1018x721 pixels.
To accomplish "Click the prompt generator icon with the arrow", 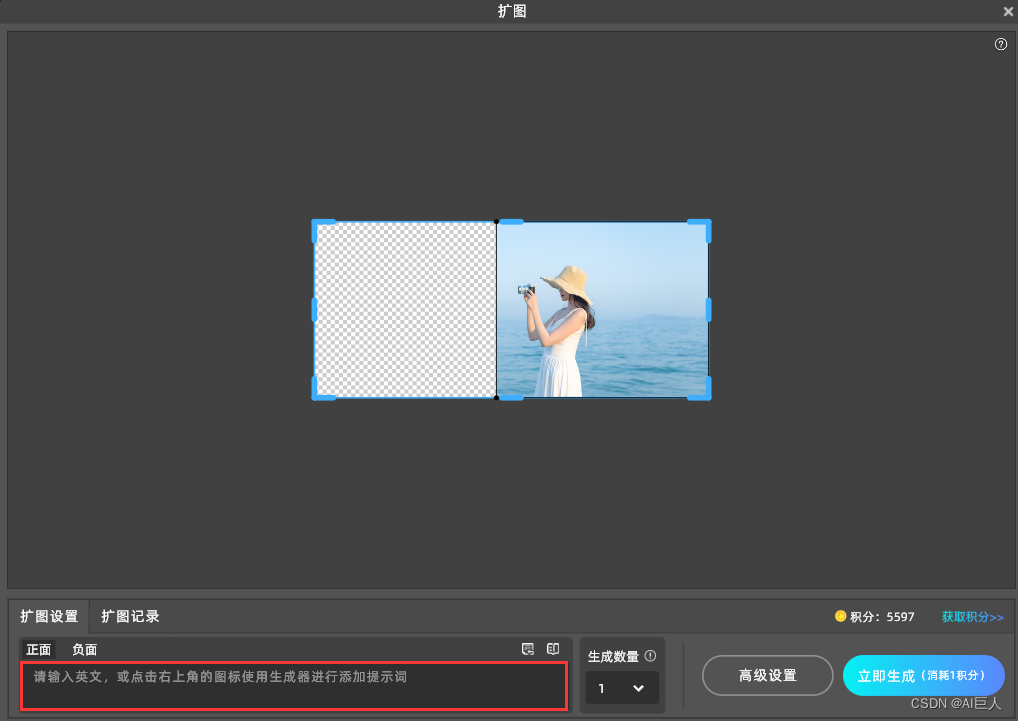I will point(528,649).
